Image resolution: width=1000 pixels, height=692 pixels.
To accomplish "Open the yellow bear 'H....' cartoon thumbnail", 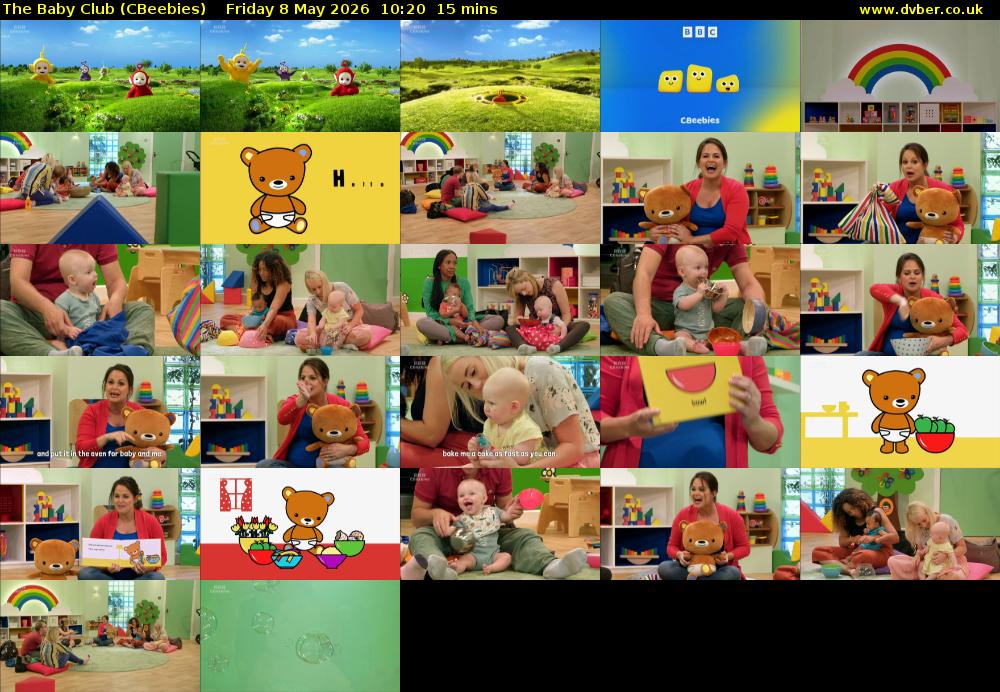I will tap(300, 188).
